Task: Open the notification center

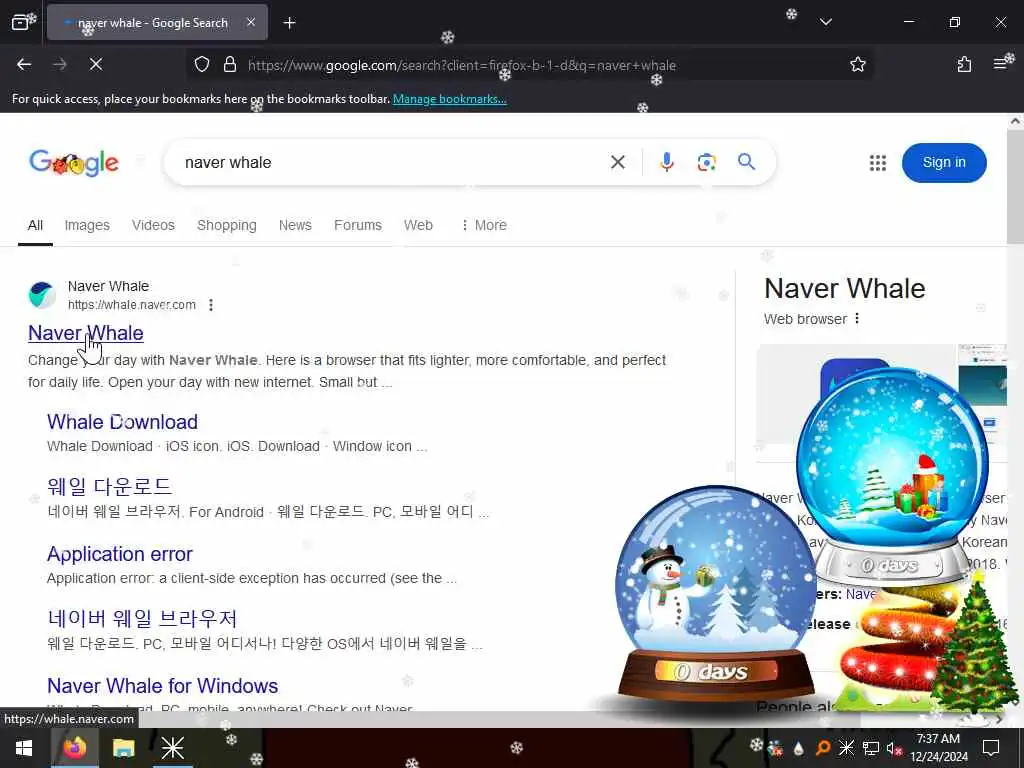Action: coord(991,748)
